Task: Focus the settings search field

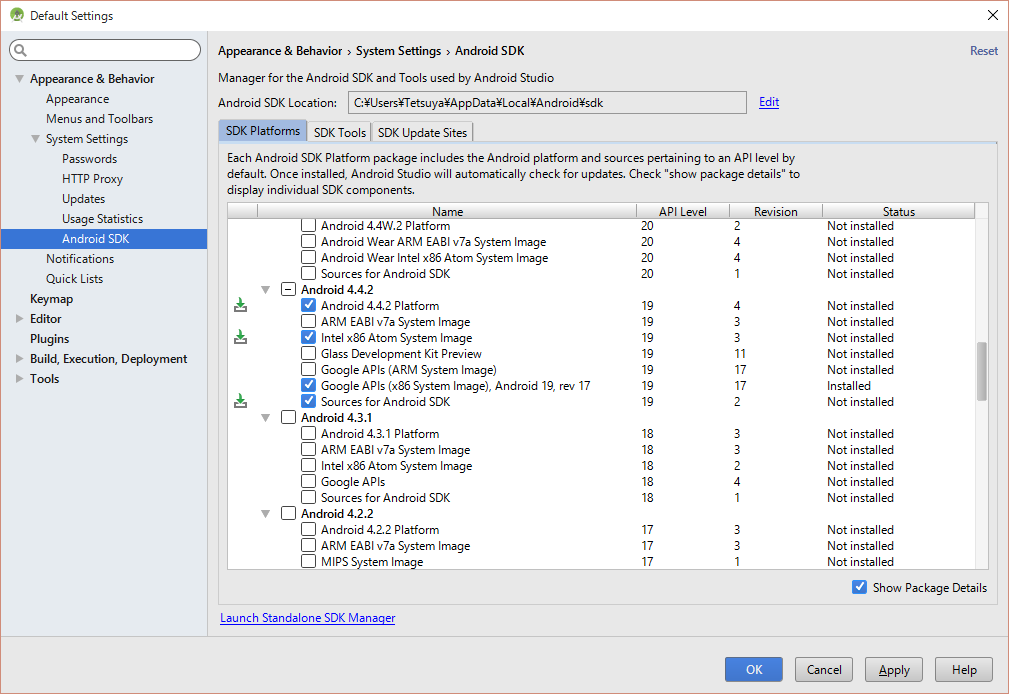Action: click(x=105, y=50)
